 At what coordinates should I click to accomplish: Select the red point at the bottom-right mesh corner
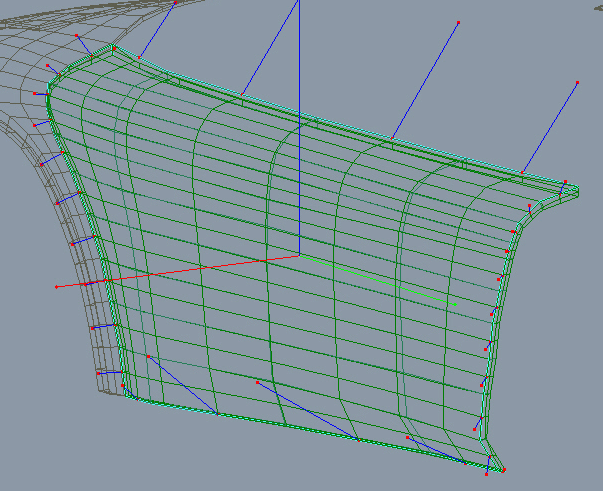tap(503, 470)
